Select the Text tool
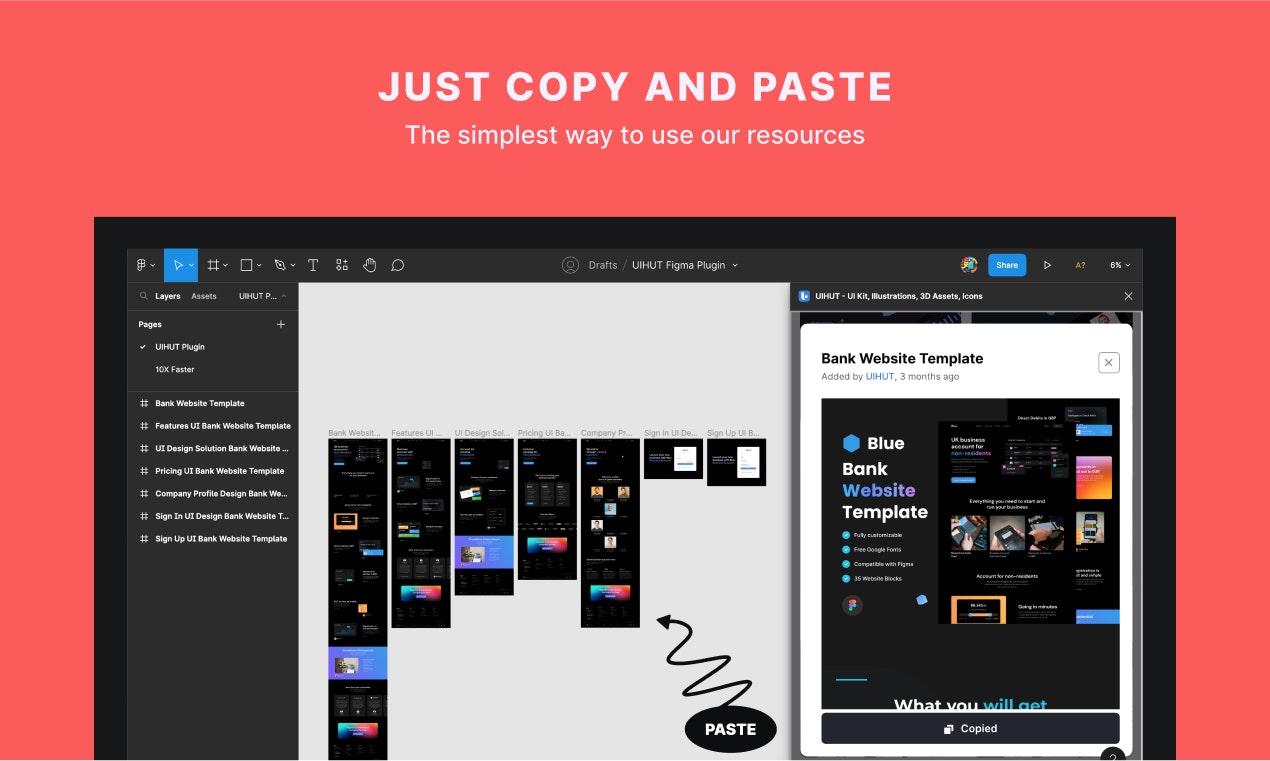The height and width of the screenshot is (761, 1270). tap(313, 265)
